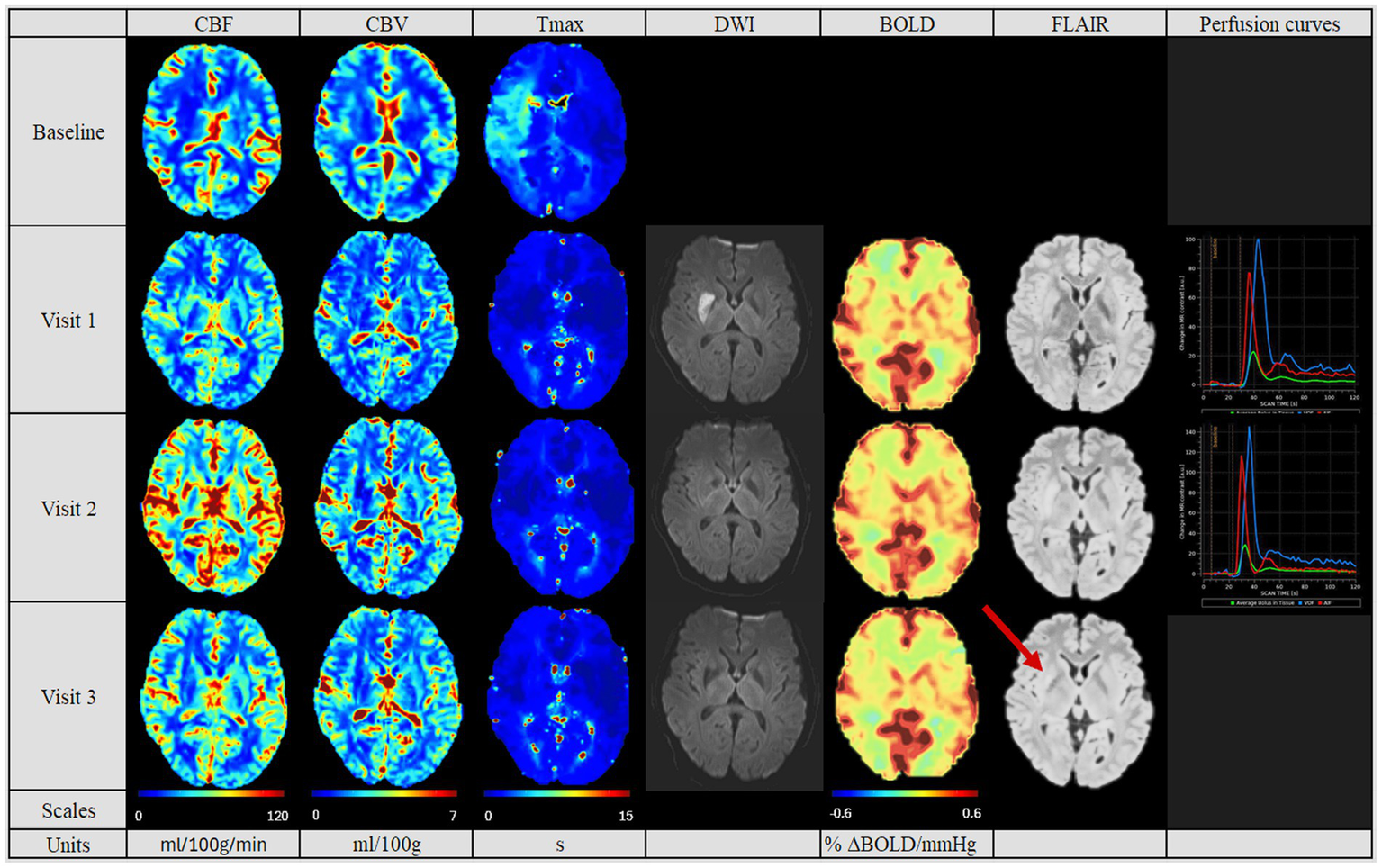Viewport: 1382px width, 868px height.
Task: Select the Baseline row label
Action: pyautogui.click(x=68, y=132)
